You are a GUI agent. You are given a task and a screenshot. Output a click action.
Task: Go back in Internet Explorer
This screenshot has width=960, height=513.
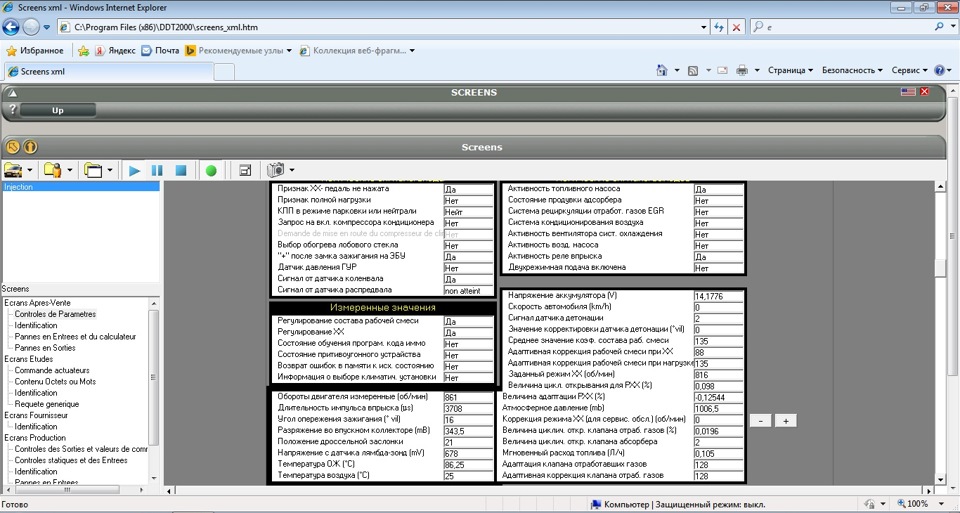(x=11, y=27)
